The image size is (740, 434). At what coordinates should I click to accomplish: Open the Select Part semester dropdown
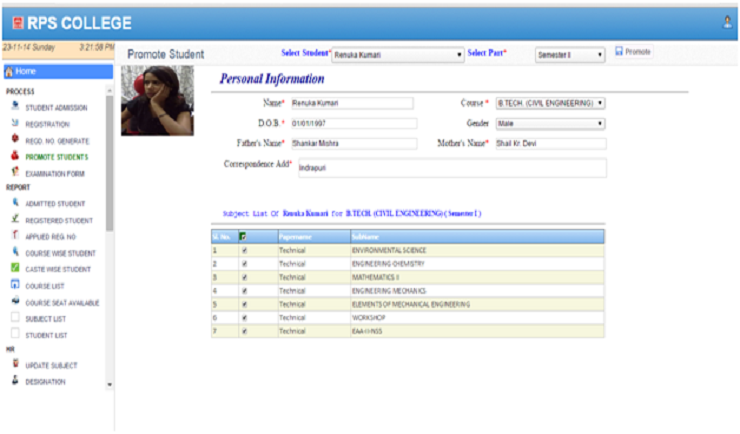(570, 54)
